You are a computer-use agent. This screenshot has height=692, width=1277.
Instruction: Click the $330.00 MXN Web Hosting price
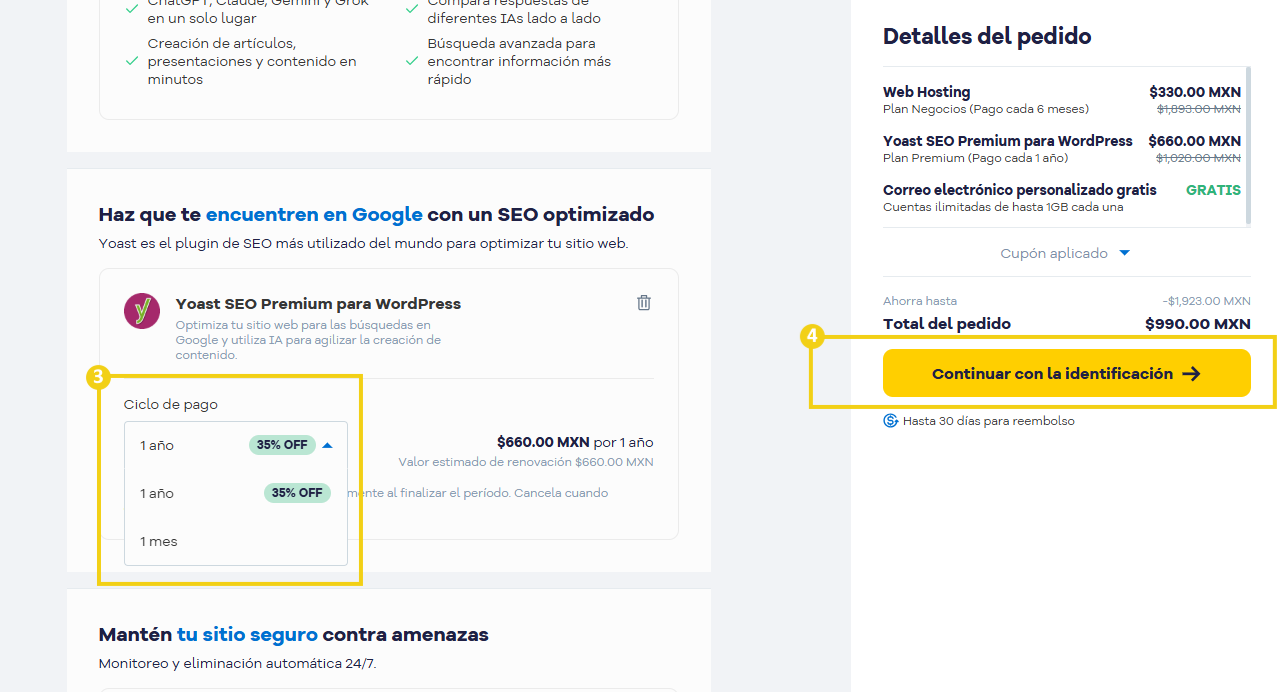pyautogui.click(x=1195, y=92)
